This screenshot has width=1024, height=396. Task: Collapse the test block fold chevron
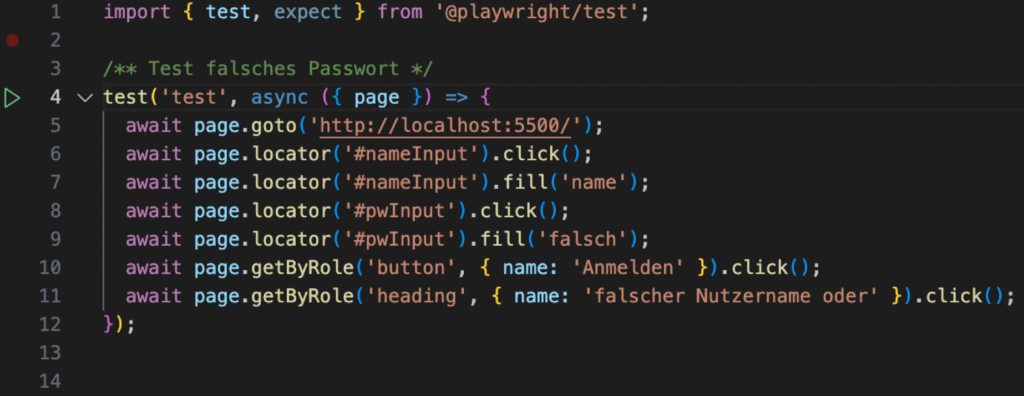86,98
